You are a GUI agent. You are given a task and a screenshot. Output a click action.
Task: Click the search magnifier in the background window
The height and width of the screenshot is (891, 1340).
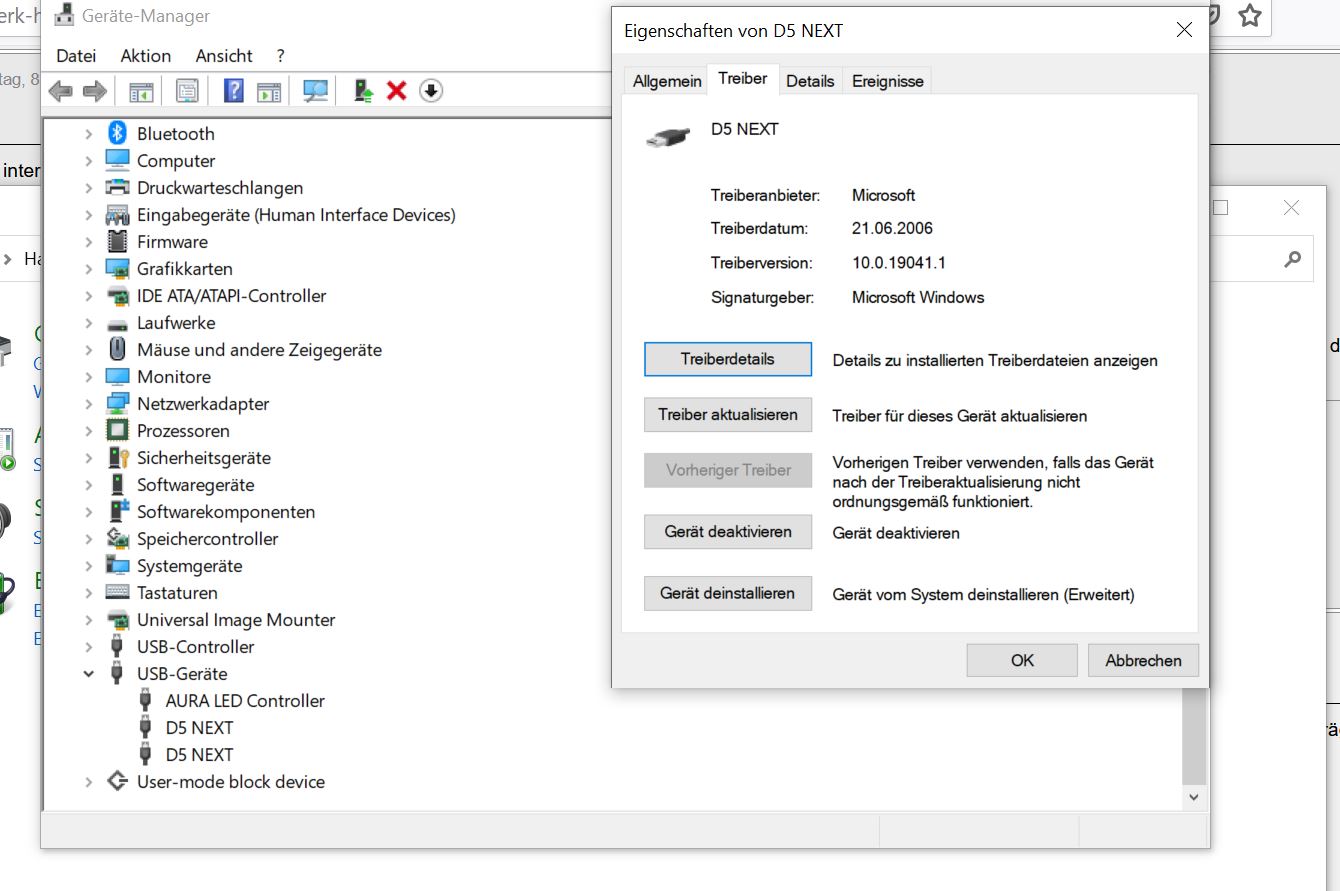click(1293, 260)
